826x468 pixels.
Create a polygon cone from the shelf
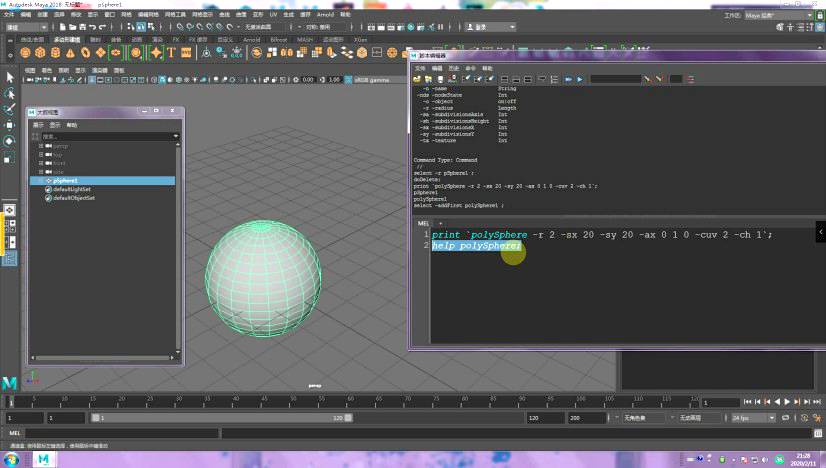tap(70, 52)
